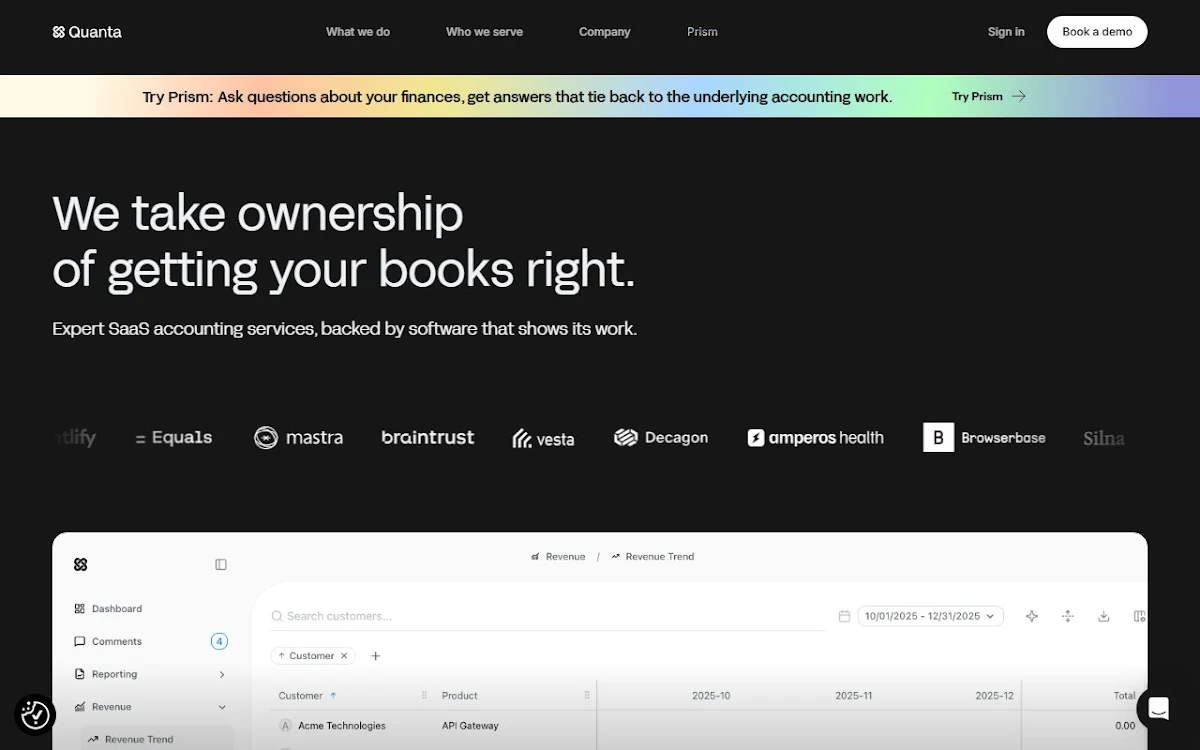Click the columns layout icon in toolbar
This screenshot has width=1200, height=750.
click(1140, 616)
